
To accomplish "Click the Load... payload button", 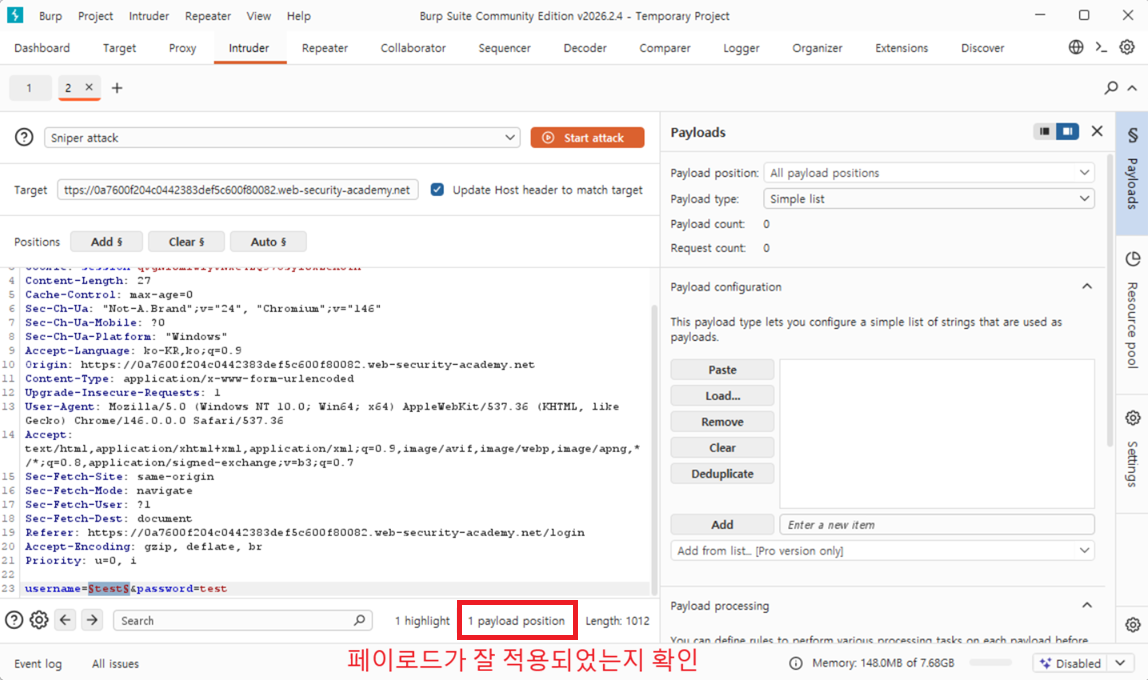I will tap(722, 395).
